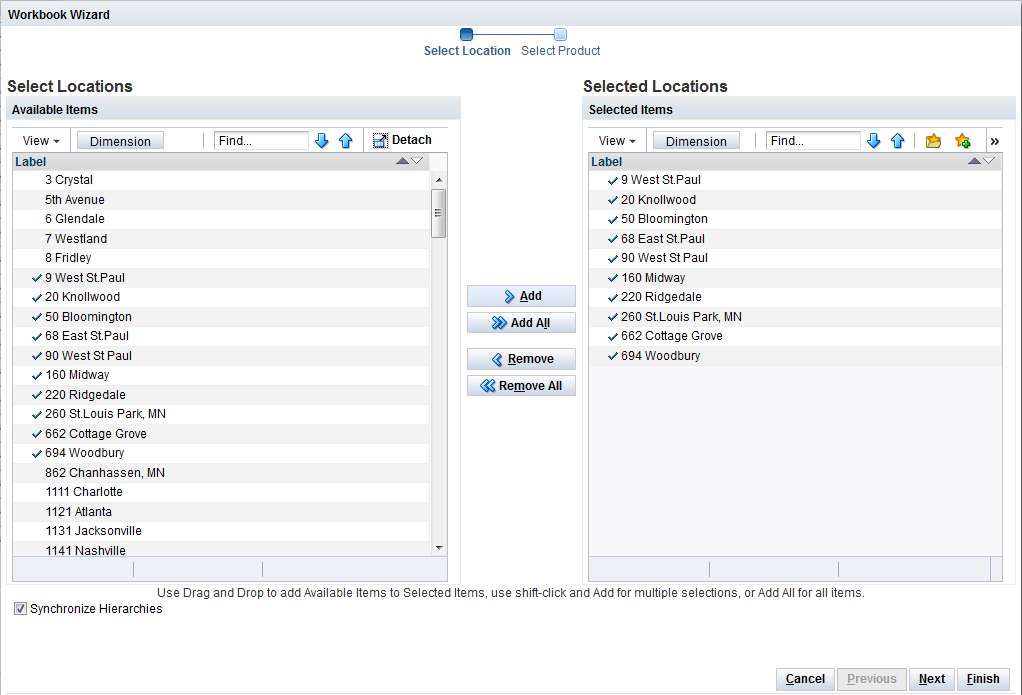Click the Add button
Viewport: 1022px width, 695px height.
point(521,296)
